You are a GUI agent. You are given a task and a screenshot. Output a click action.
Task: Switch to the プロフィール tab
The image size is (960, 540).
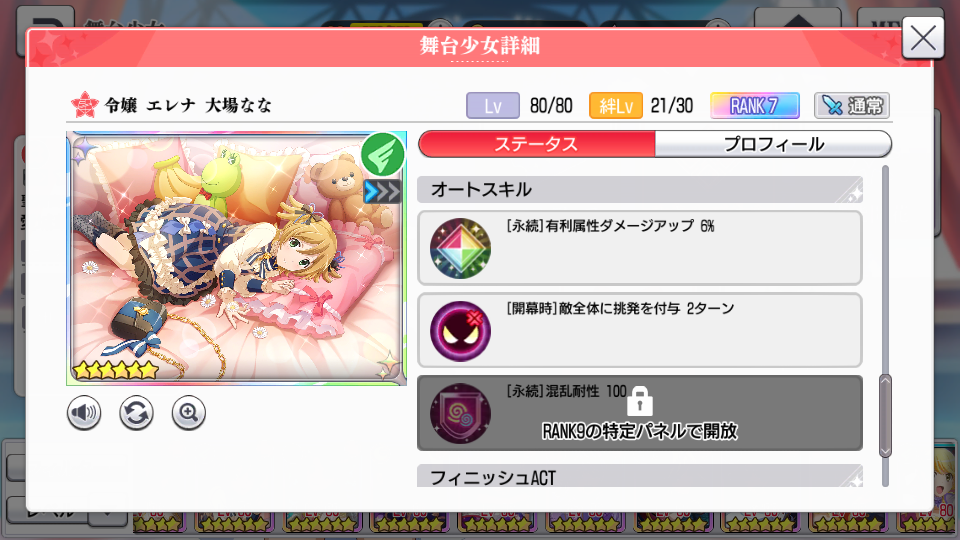(773, 144)
